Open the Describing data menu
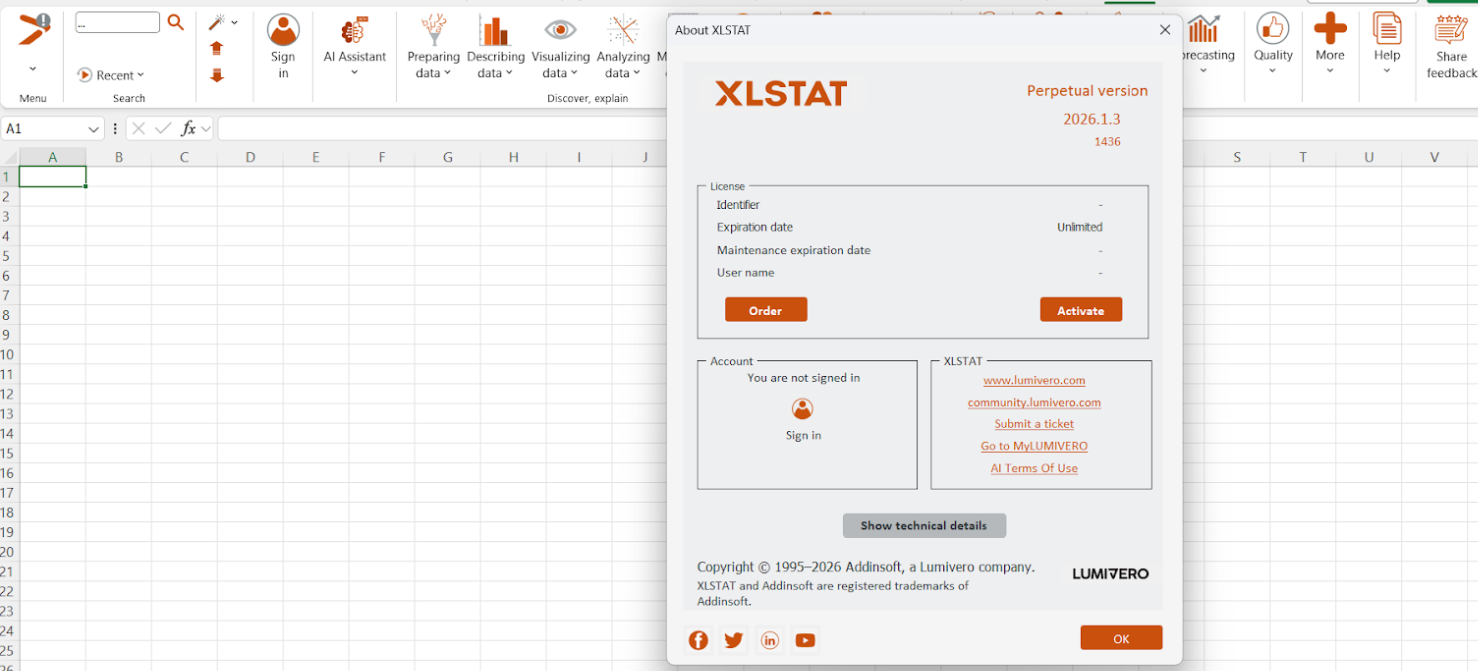Image resolution: width=1478 pixels, height=671 pixels. coord(495,47)
